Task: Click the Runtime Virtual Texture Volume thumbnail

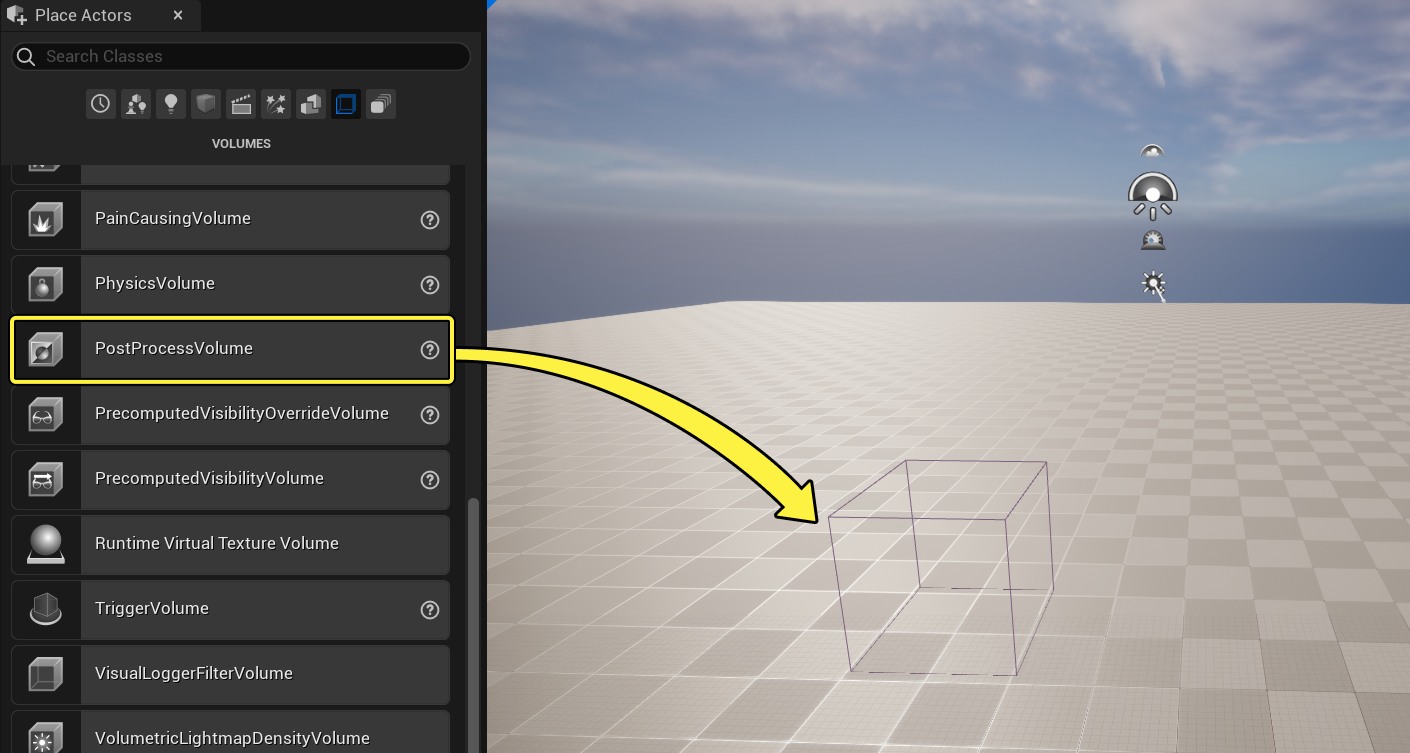Action: click(45, 544)
